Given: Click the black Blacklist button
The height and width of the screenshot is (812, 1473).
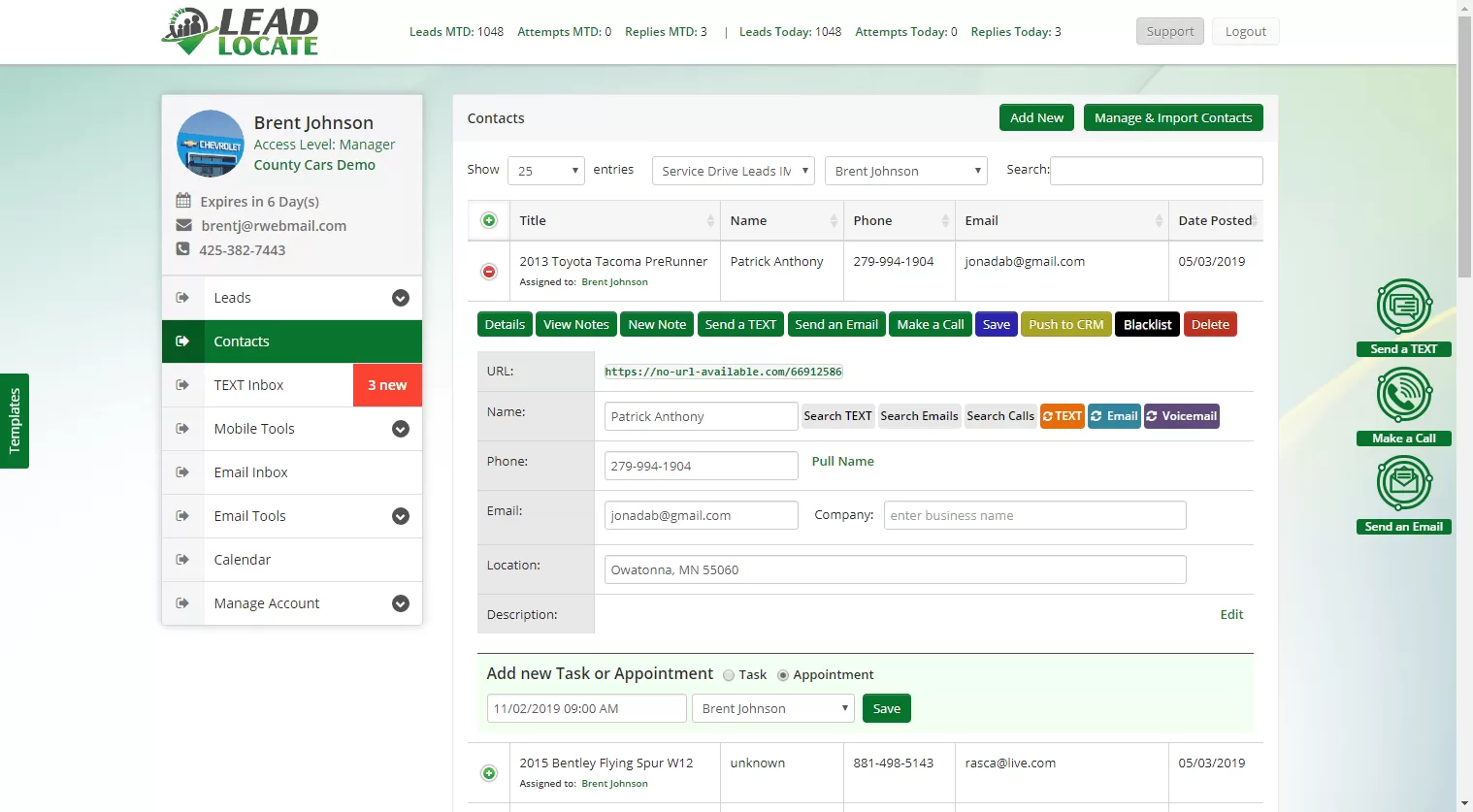Looking at the screenshot, I should tap(1148, 324).
